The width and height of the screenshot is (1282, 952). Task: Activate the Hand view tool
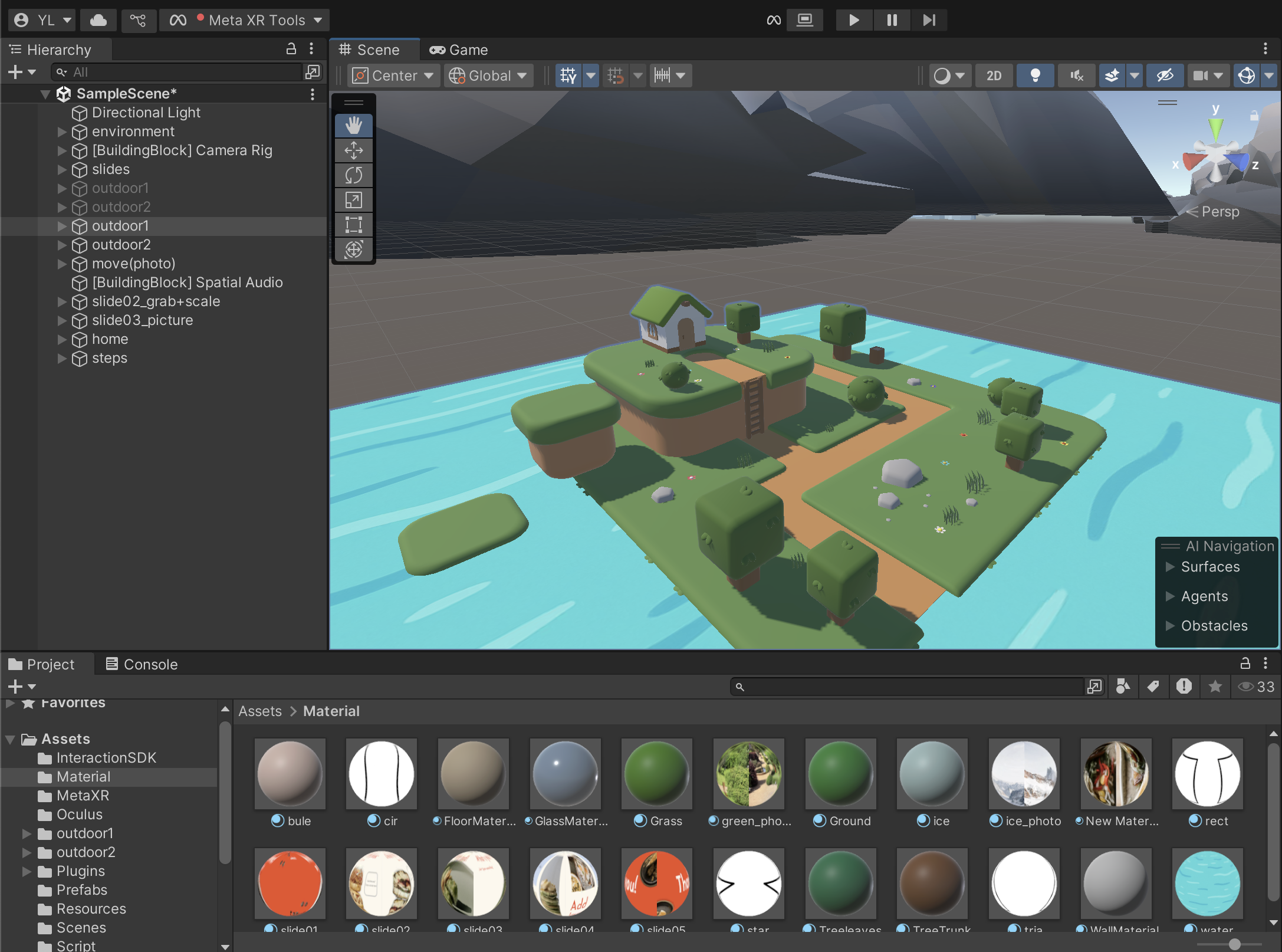point(353,125)
